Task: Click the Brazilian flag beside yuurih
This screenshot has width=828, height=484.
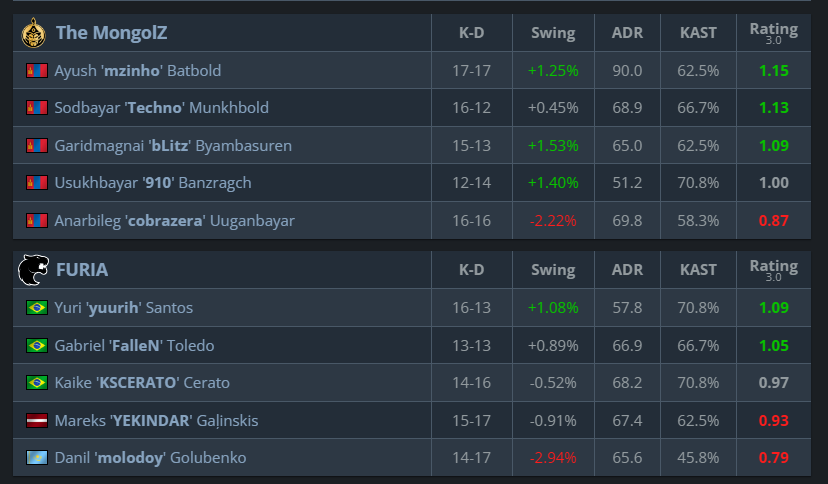Action: (x=37, y=308)
